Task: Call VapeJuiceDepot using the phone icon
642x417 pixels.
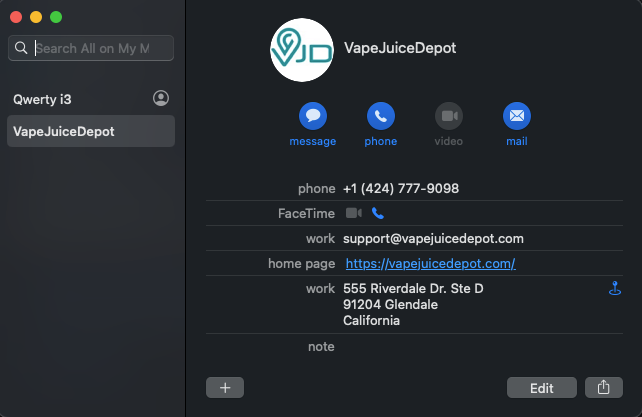Action: pyautogui.click(x=381, y=116)
